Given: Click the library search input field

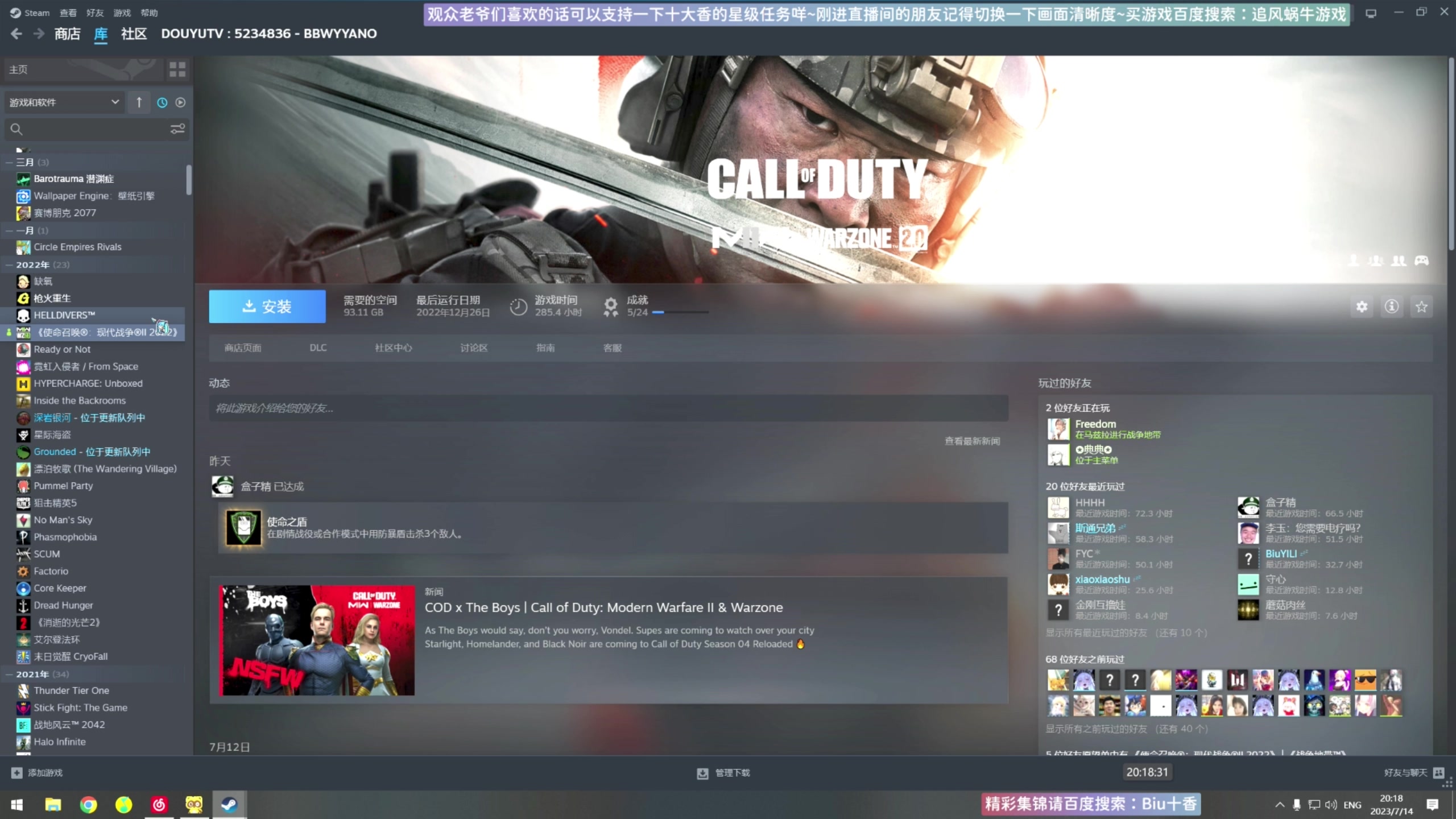Looking at the screenshot, I should [x=91, y=129].
